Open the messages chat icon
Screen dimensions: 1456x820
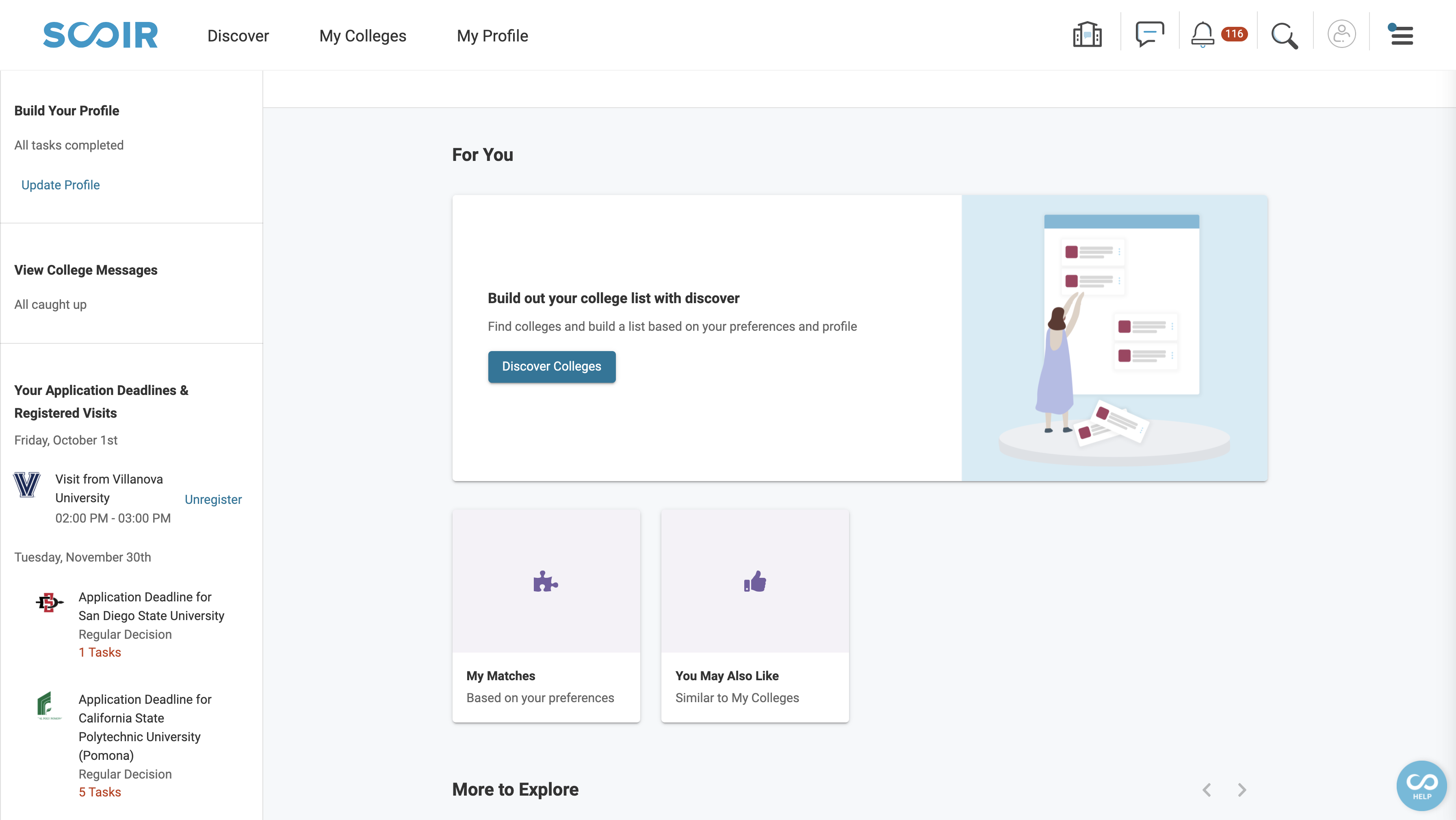pos(1150,34)
